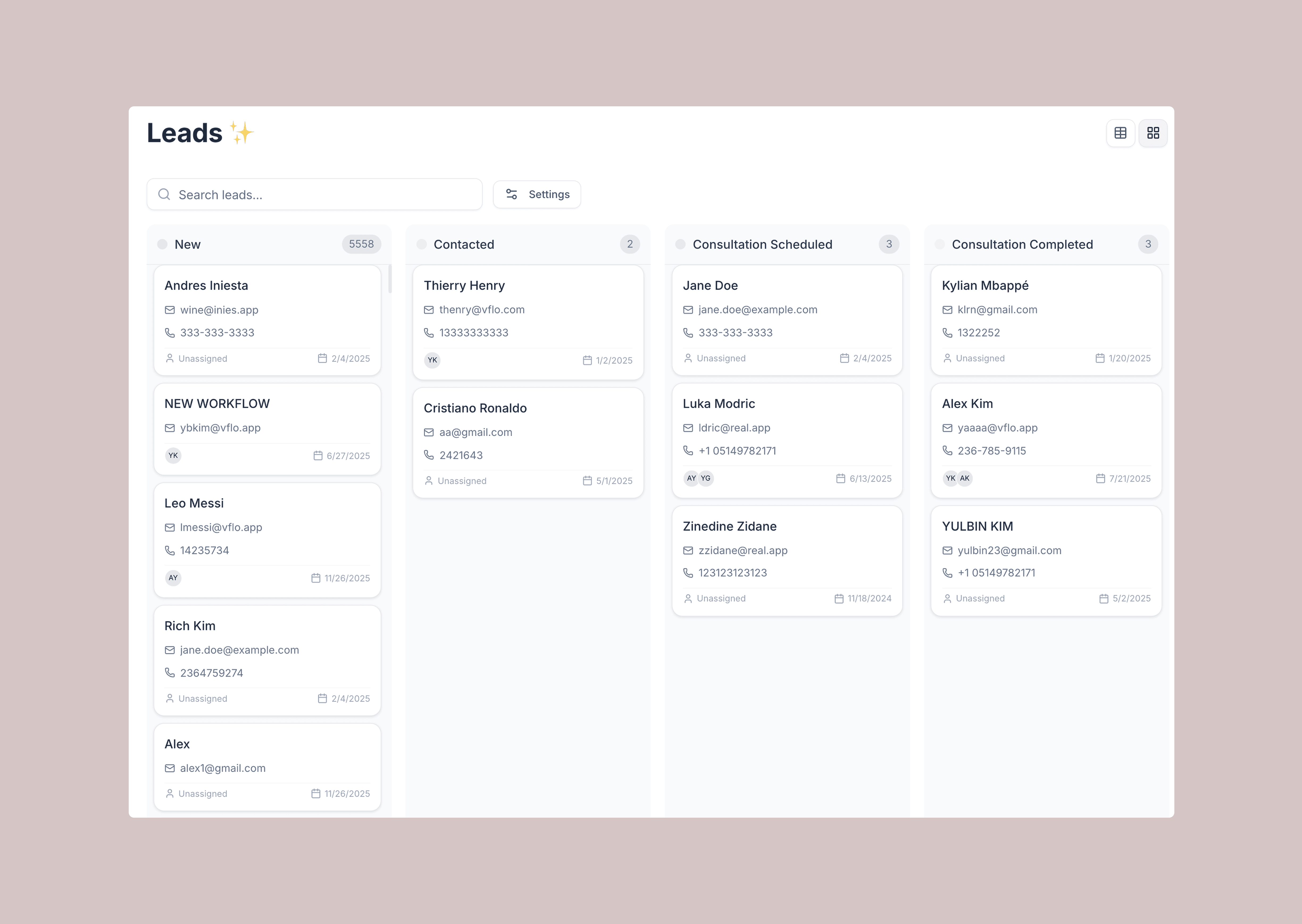Switch to the table view icon
The image size is (1302, 924).
(1120, 133)
